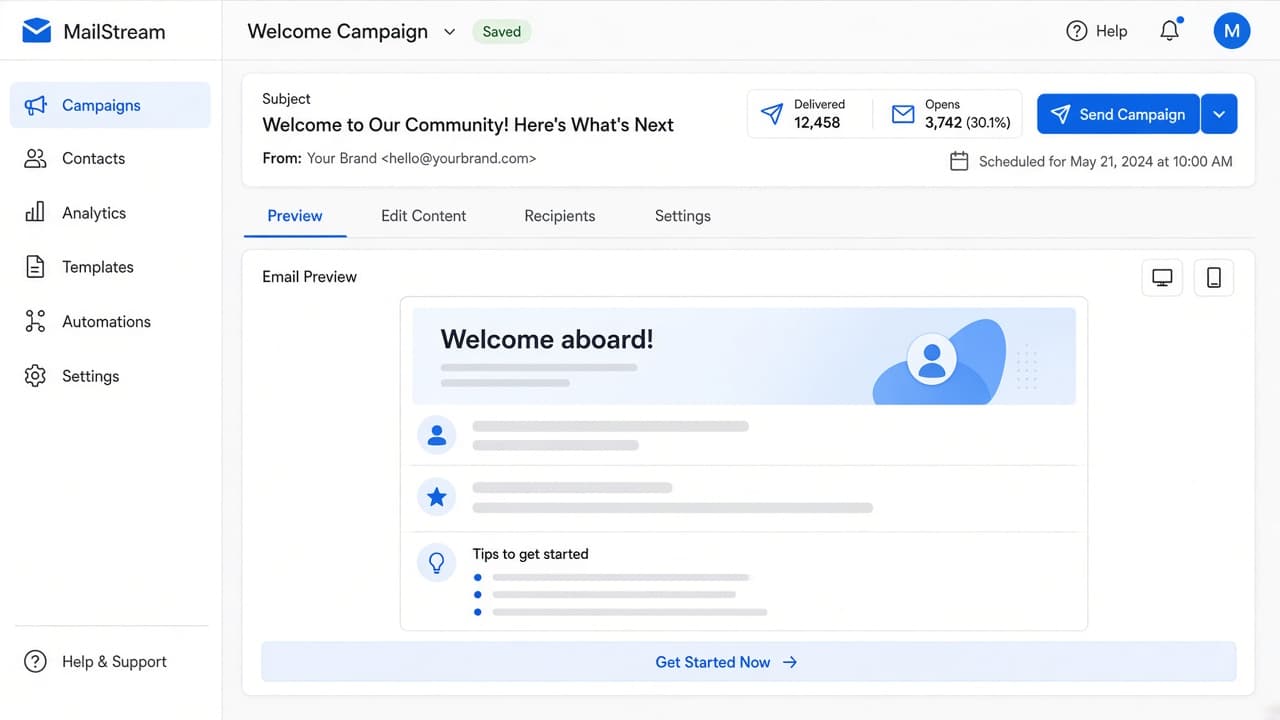Open Analytics from the sidebar
Viewport: 1280px width, 720px height.
(x=110, y=212)
